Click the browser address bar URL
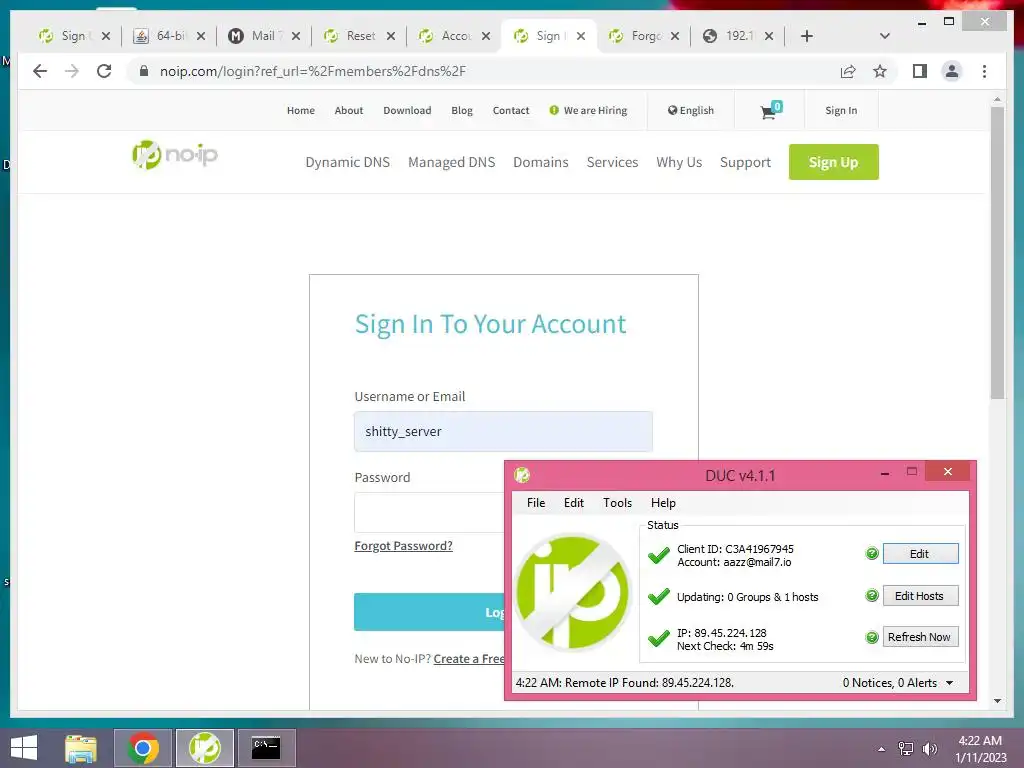1024x768 pixels. click(313, 71)
